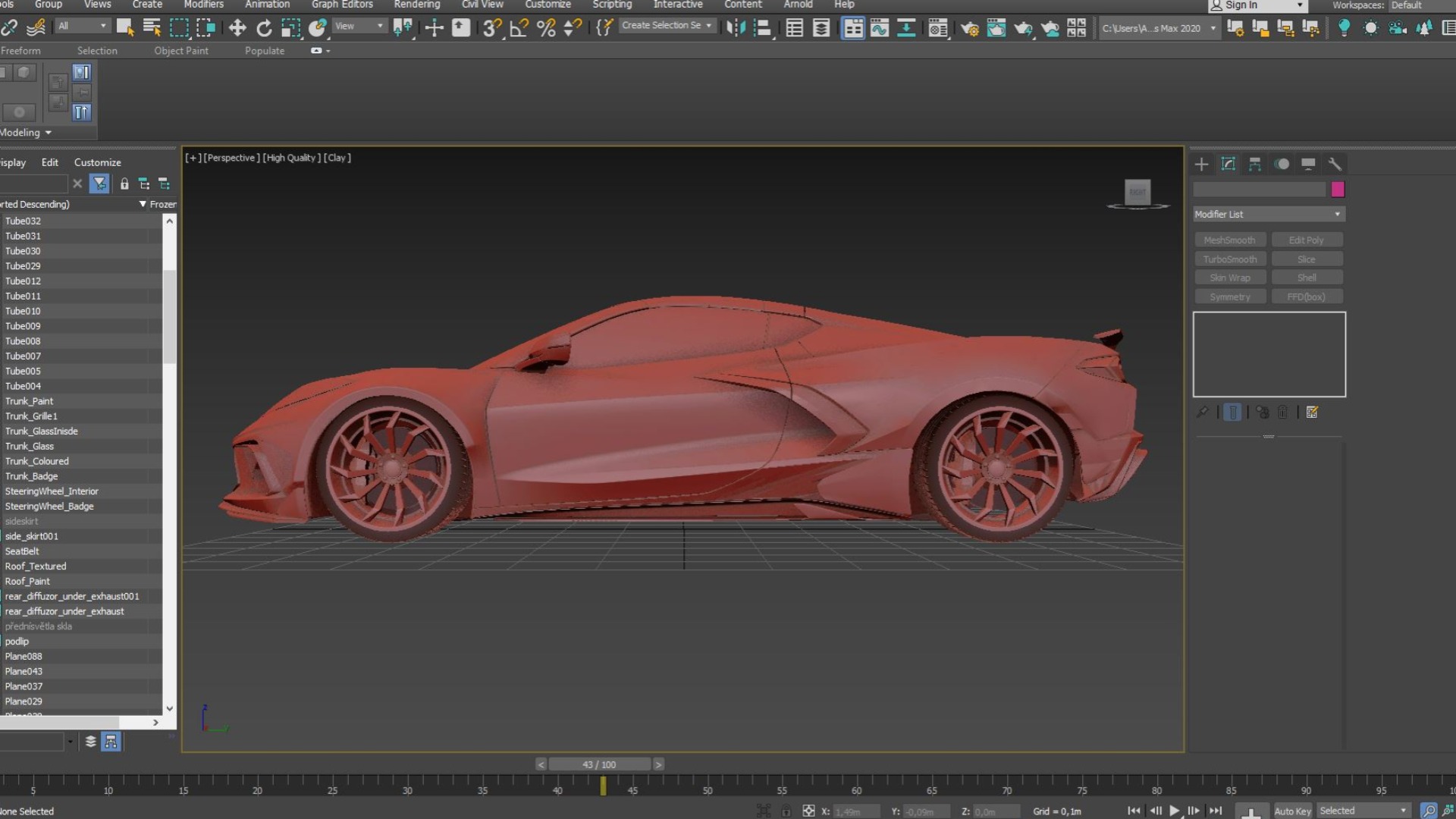Select the Move transform tool

tap(237, 28)
